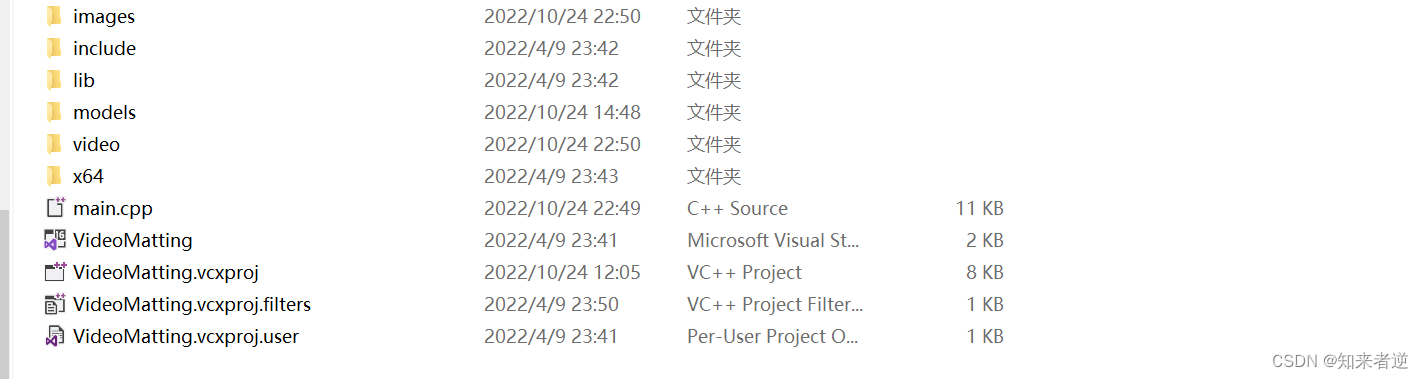Select the VideoMatting.vcxproj.user file name
This screenshot has width=1423, height=379.
(x=186, y=336)
